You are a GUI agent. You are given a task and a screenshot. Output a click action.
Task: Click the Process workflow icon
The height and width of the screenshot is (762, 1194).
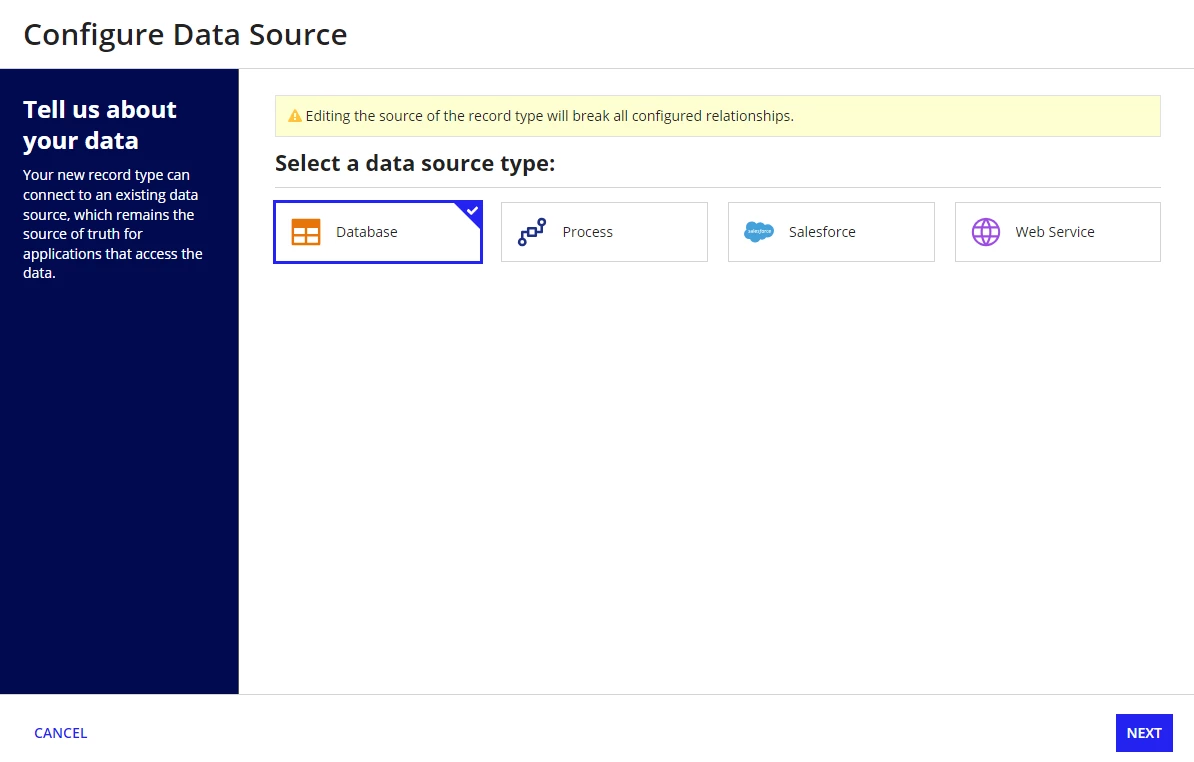pos(532,232)
